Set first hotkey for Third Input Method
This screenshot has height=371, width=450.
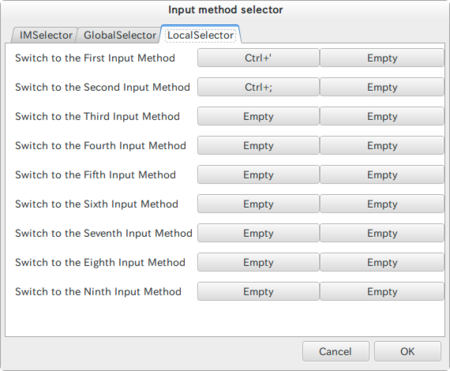pos(258,116)
